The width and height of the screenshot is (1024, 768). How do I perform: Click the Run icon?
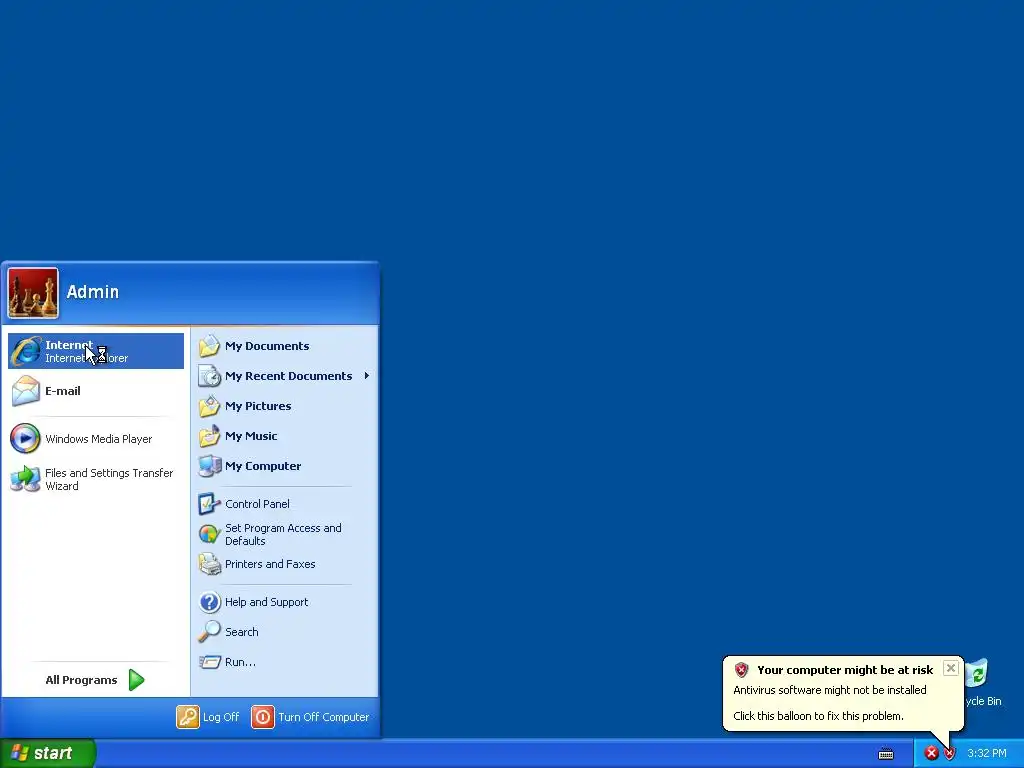pos(210,662)
